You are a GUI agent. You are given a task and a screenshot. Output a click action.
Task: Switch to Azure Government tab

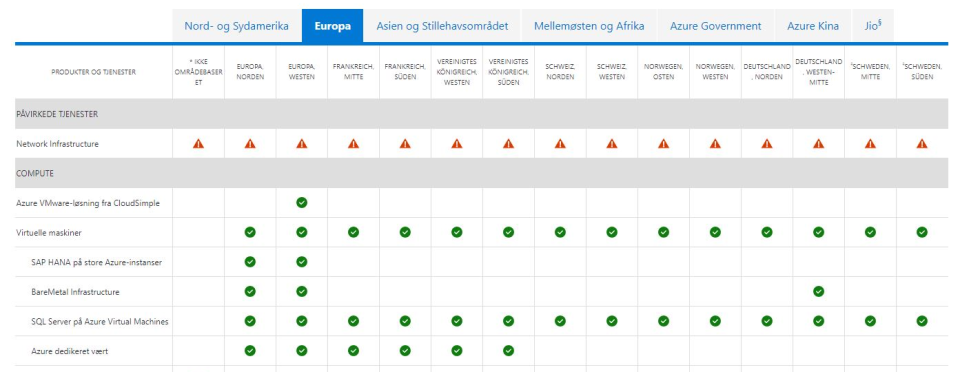(x=716, y=26)
